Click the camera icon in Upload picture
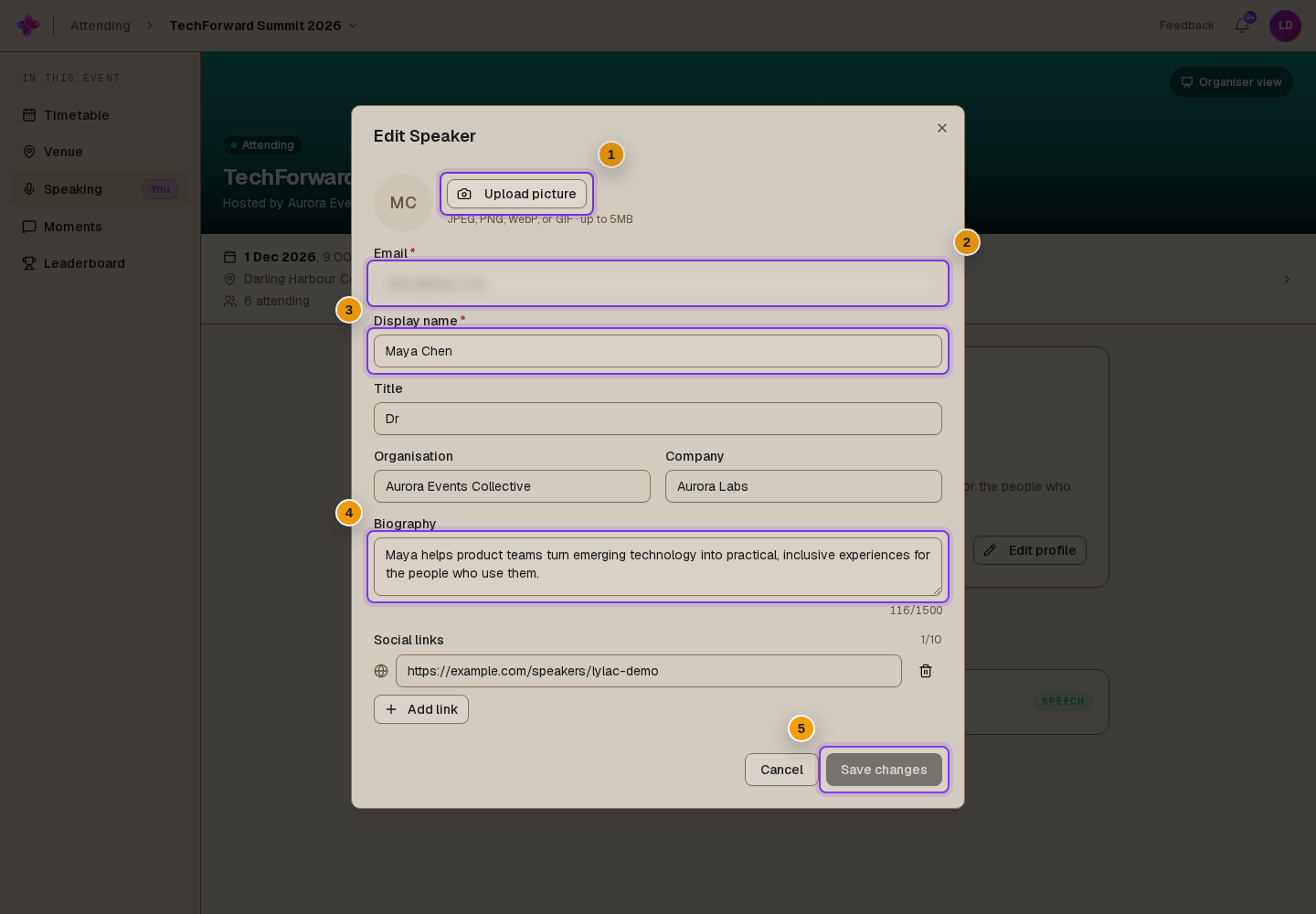Image resolution: width=1316 pixels, height=914 pixels. pos(464,194)
